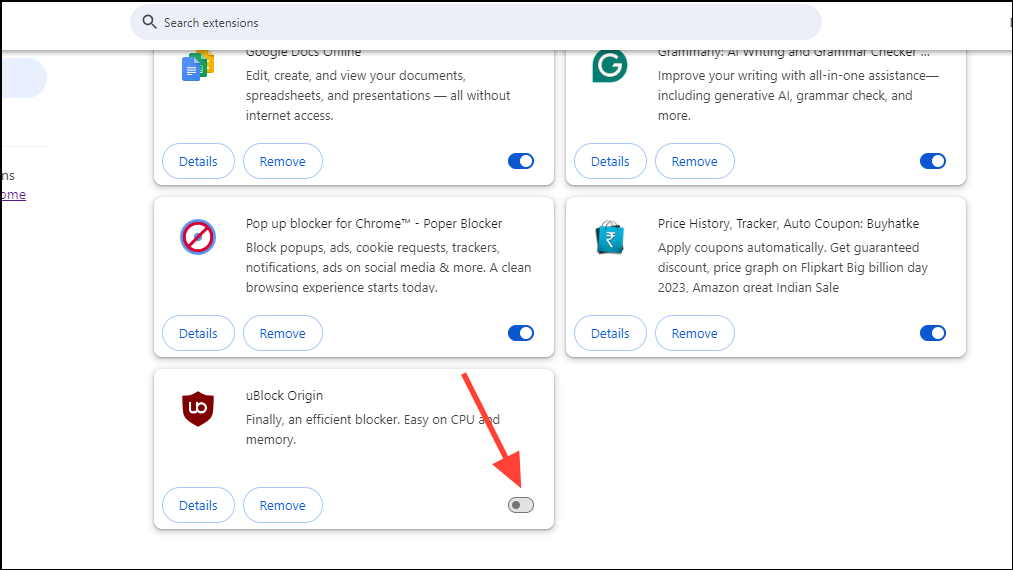Click the 'Improve your writing' Grammarly description
The height and width of the screenshot is (570, 1013).
(799, 96)
